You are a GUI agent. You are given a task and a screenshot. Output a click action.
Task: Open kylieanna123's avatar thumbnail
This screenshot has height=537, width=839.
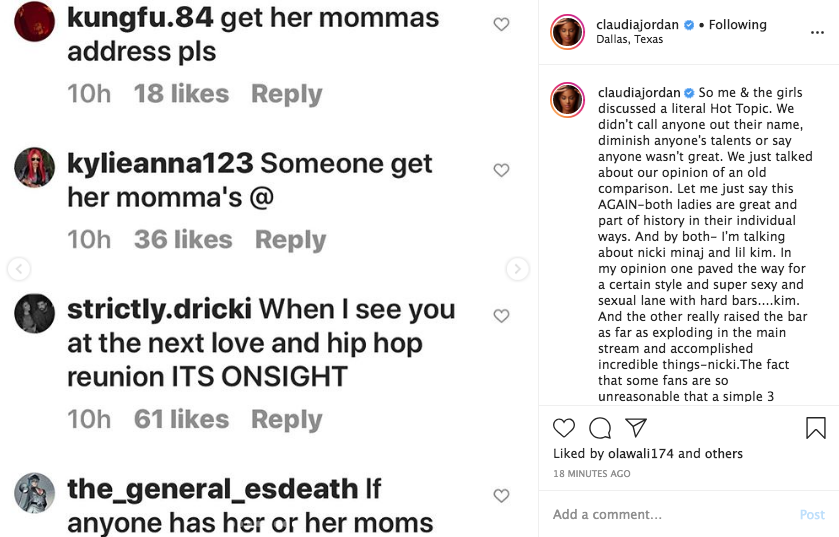pyautogui.click(x=34, y=167)
